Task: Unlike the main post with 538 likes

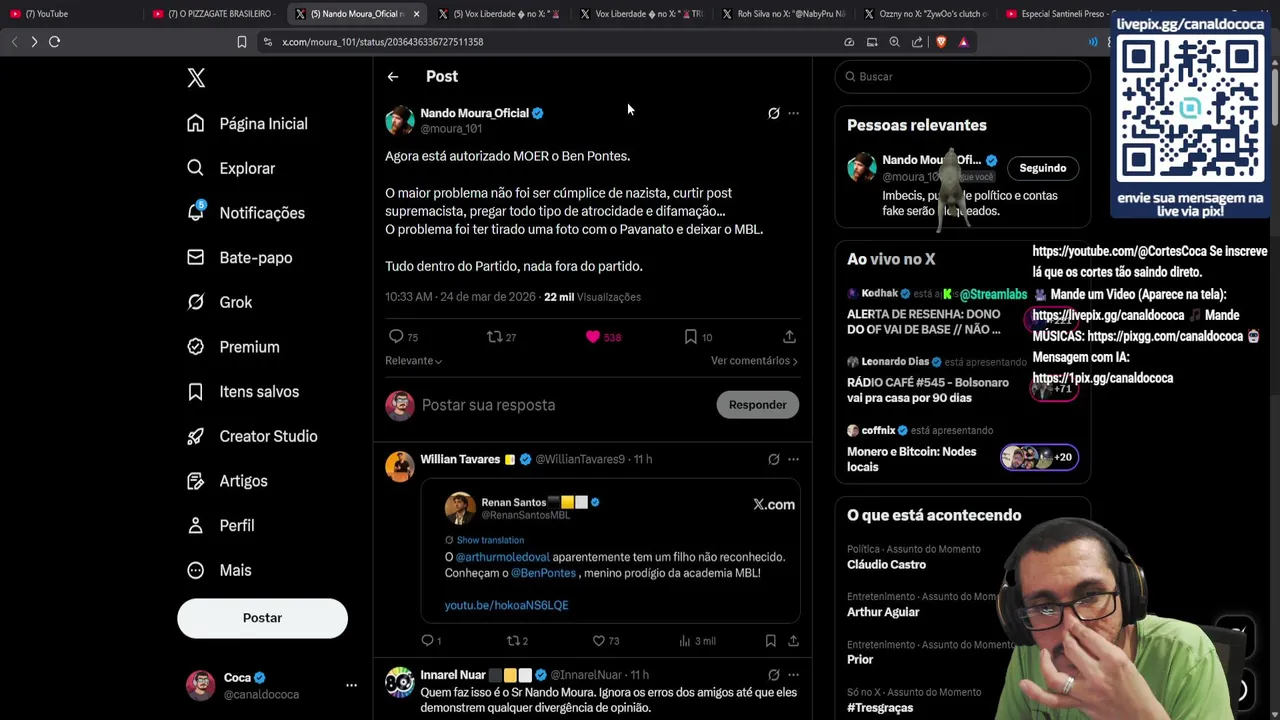Action: pyautogui.click(x=603, y=337)
